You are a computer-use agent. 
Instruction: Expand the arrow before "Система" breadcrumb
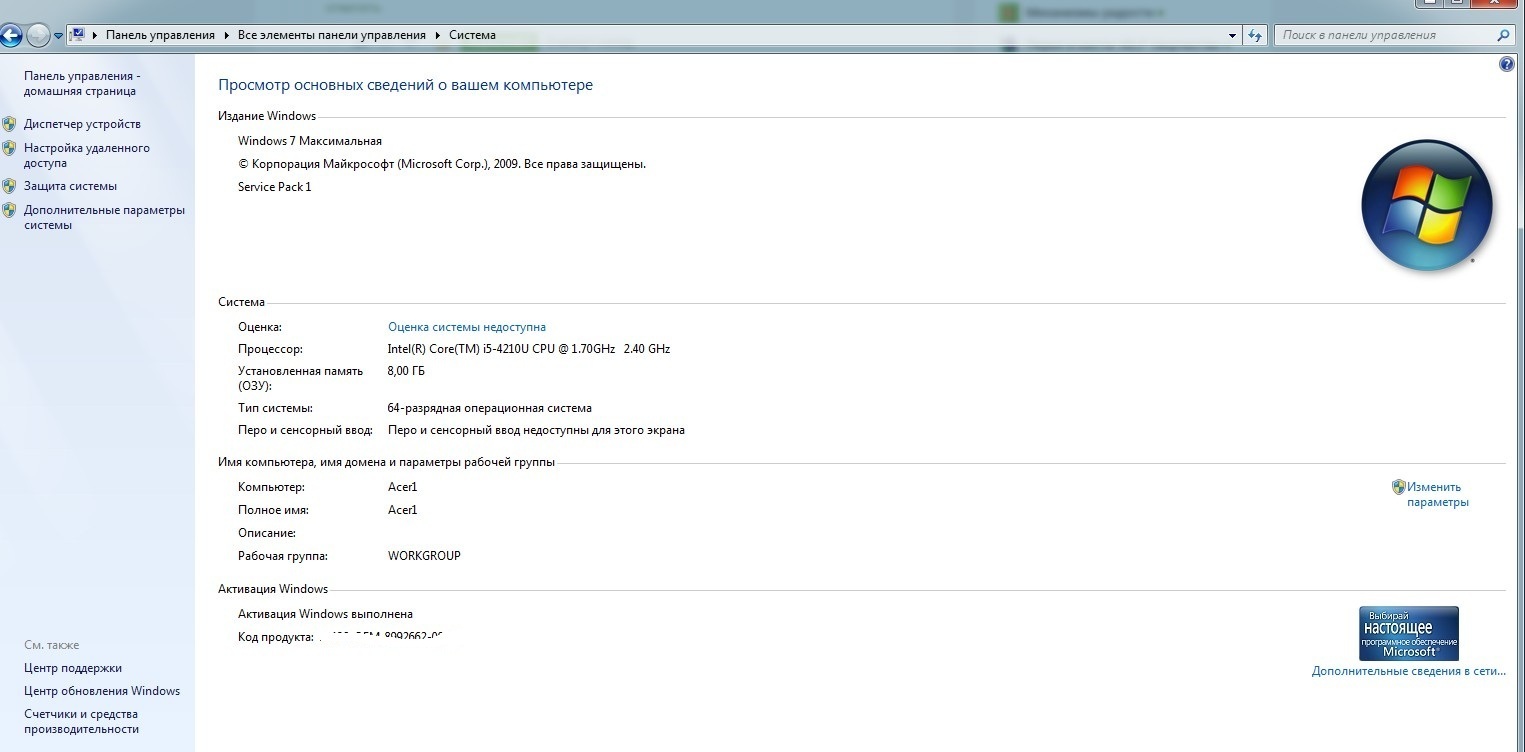[x=438, y=35]
